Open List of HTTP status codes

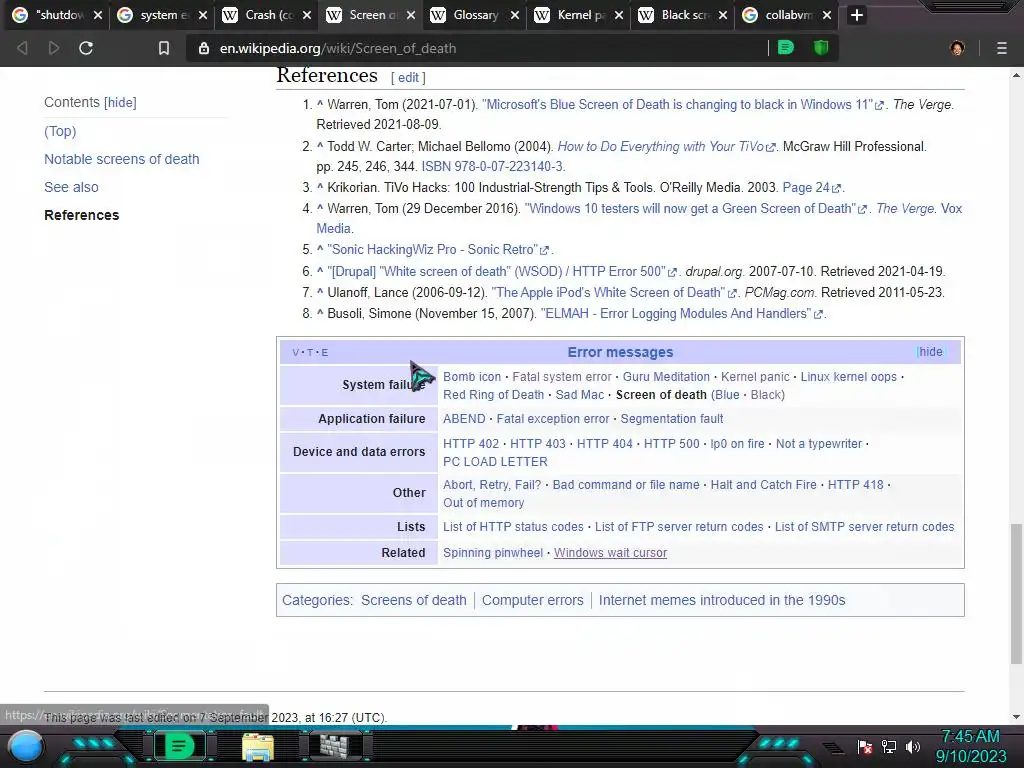(513, 527)
